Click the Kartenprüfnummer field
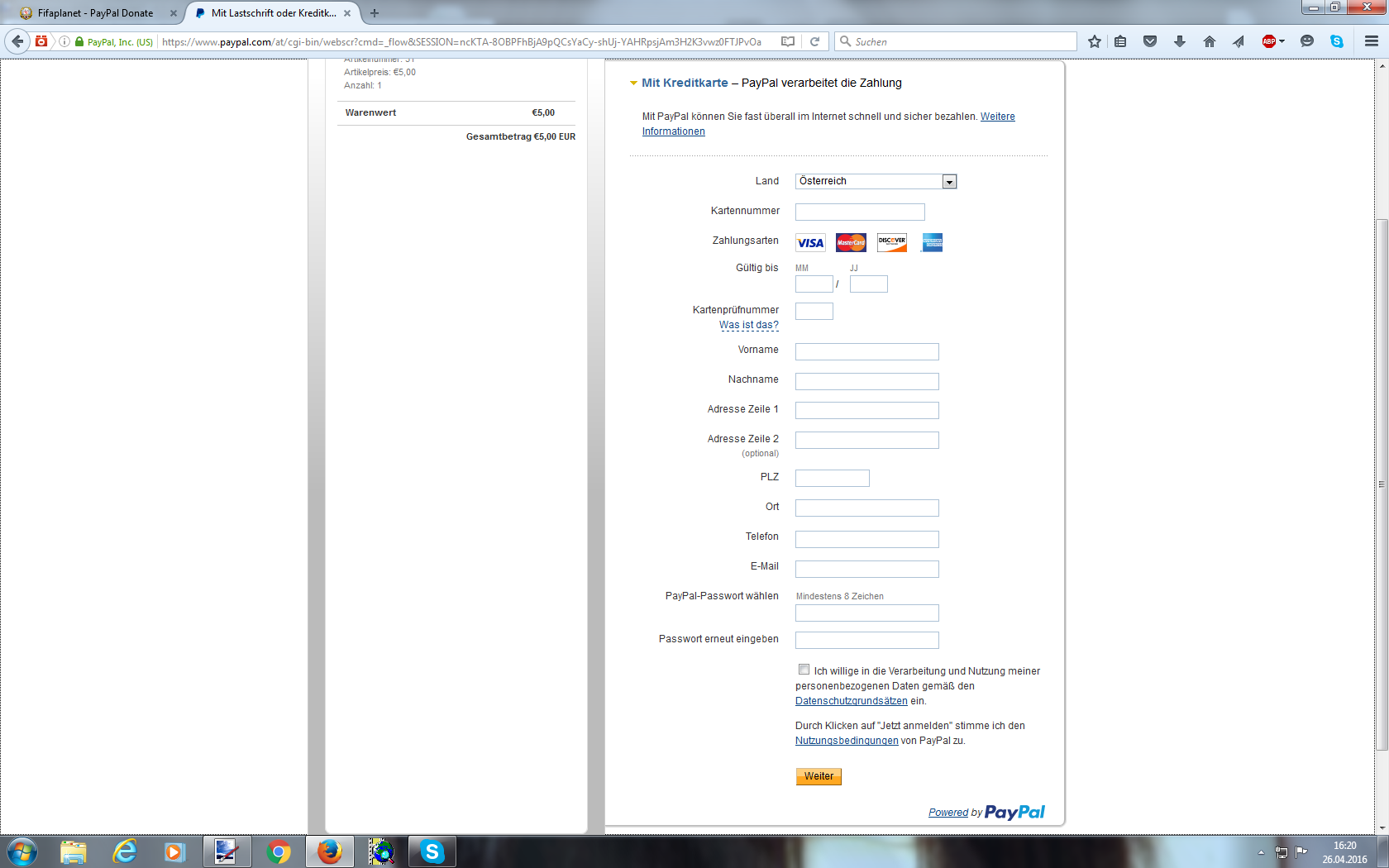The width and height of the screenshot is (1389, 868). click(x=814, y=311)
